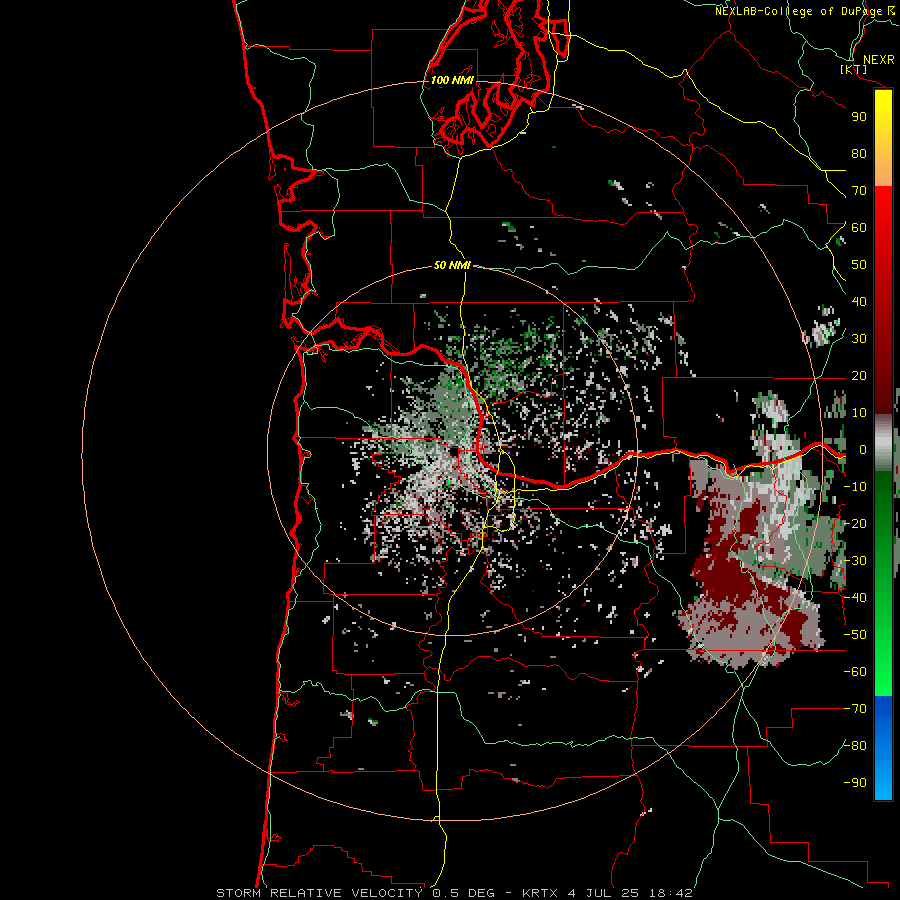Image resolution: width=900 pixels, height=900 pixels.
Task: Click the "4 JUL 25" date in footer
Action: [x=605, y=893]
